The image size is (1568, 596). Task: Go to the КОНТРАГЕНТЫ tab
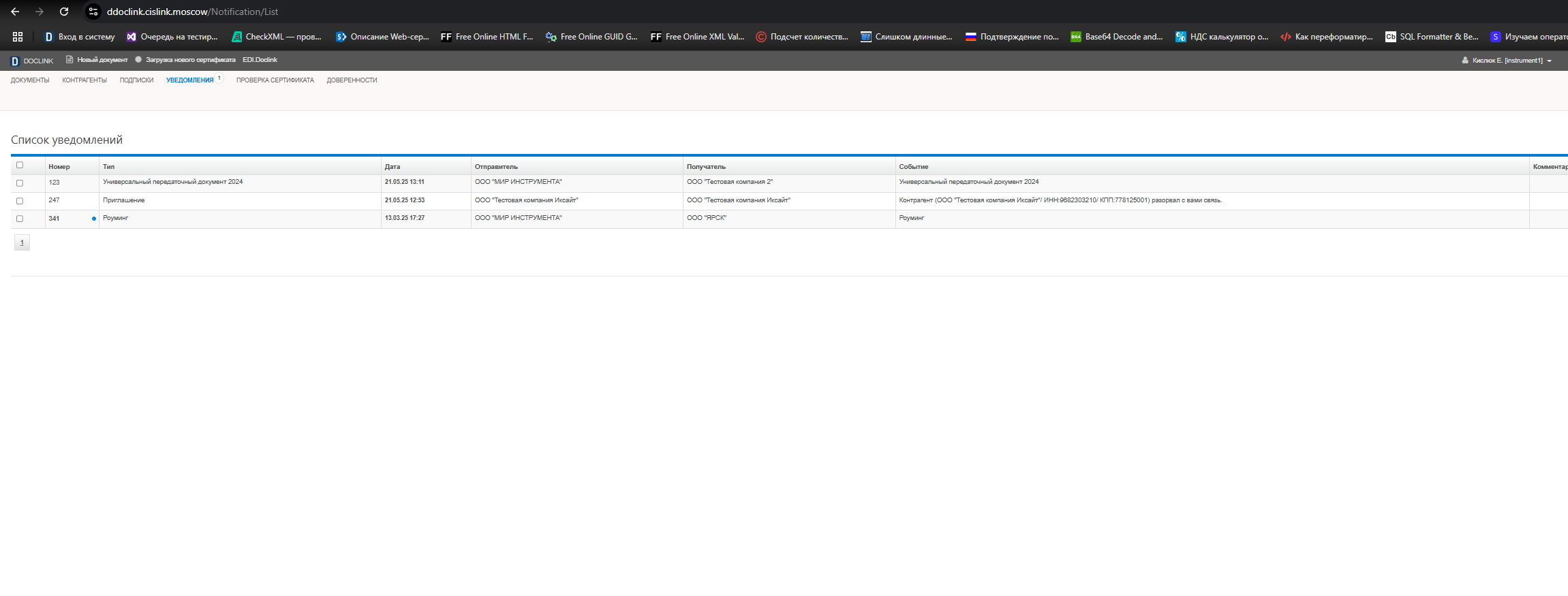pos(84,80)
